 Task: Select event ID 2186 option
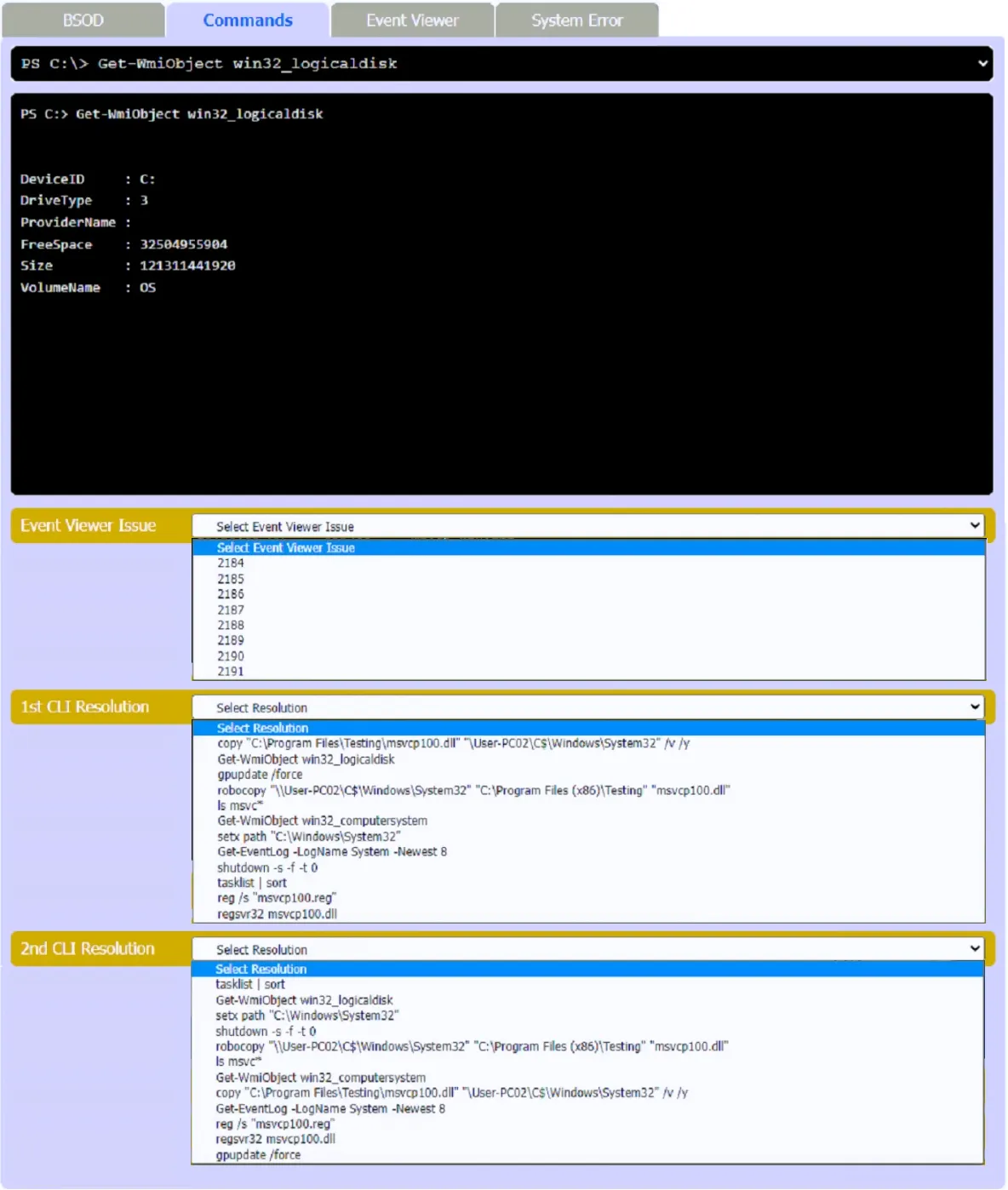588,594
